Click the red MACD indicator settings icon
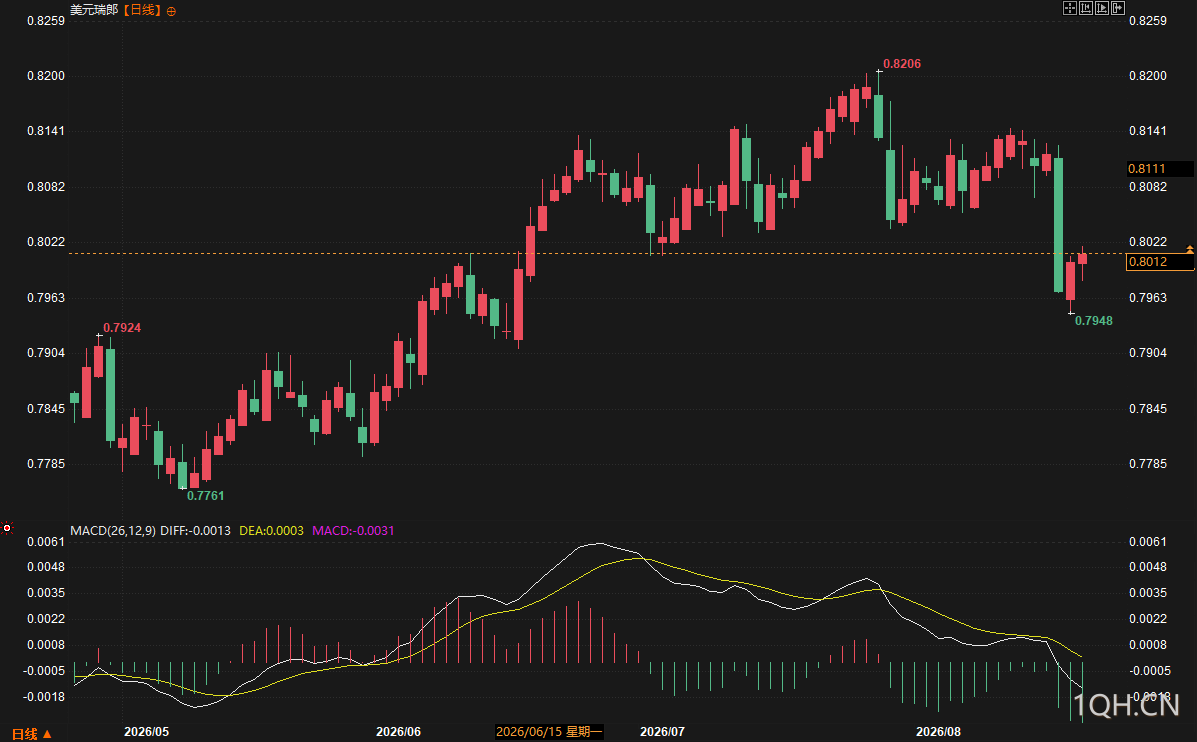This screenshot has width=1197, height=742. click(x=7, y=527)
